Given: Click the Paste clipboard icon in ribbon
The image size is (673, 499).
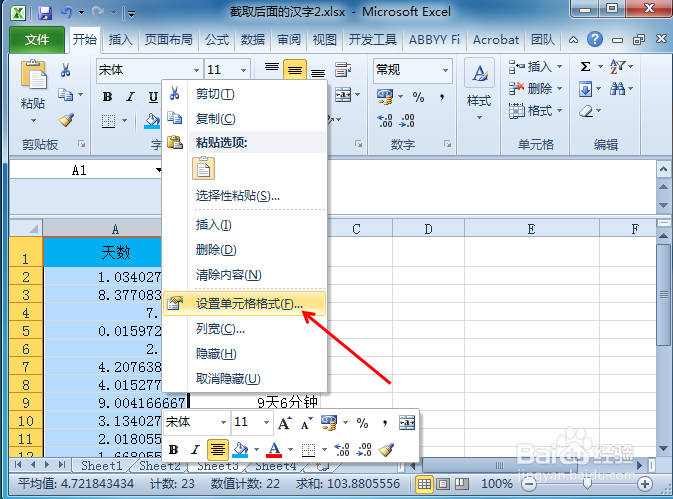Looking at the screenshot, I should click(x=33, y=75).
